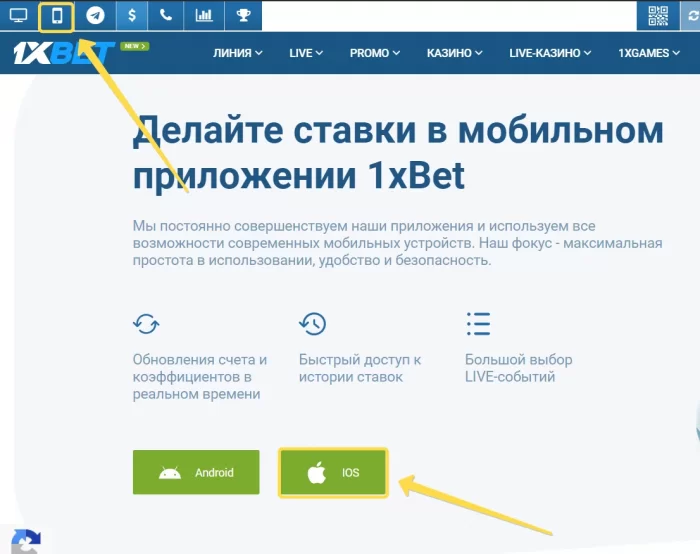Click the text Быстрый доступ к истории ставок
This screenshot has height=554, width=700.
pos(360,368)
